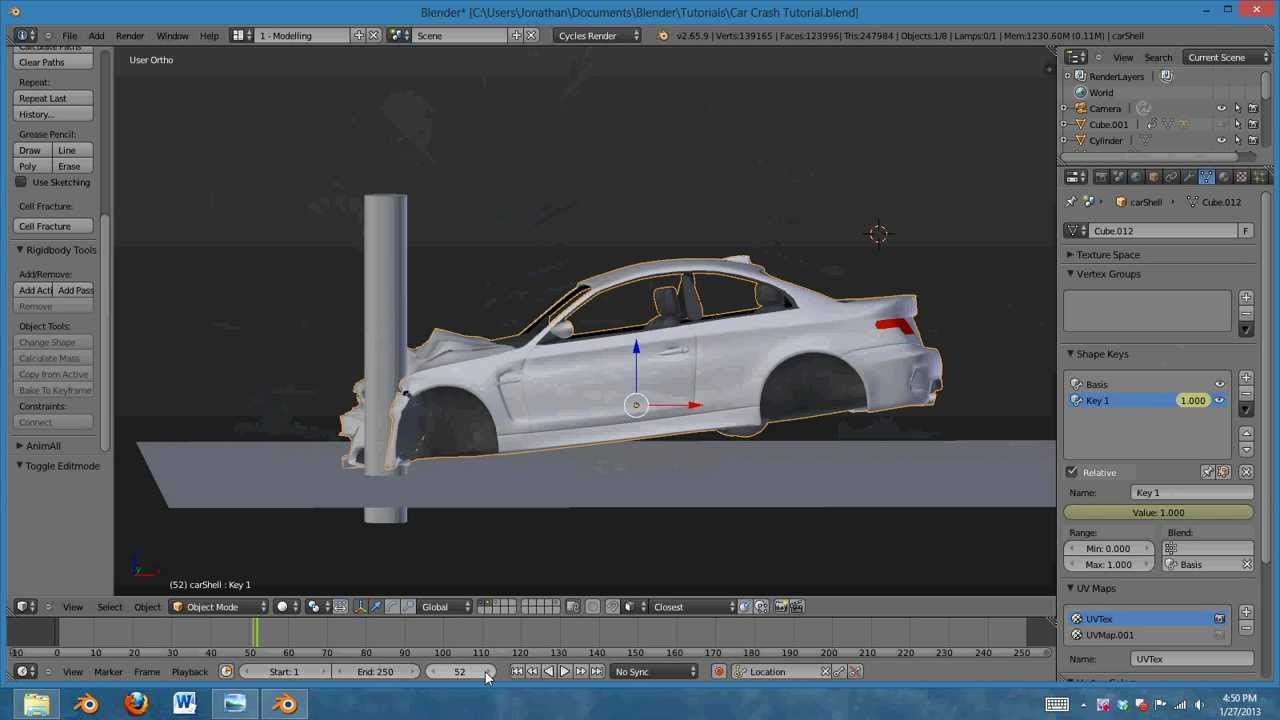Click the Cell Fracture button
The width and height of the screenshot is (1280, 720).
tap(55, 226)
